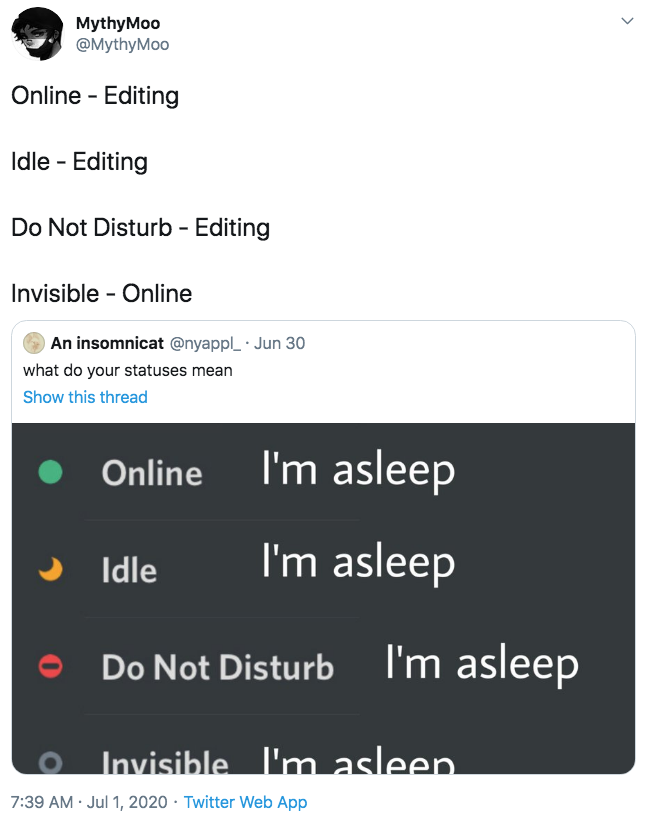648x818 pixels.
Task: Select the Online status row in Discord
Action: pyautogui.click(x=152, y=473)
